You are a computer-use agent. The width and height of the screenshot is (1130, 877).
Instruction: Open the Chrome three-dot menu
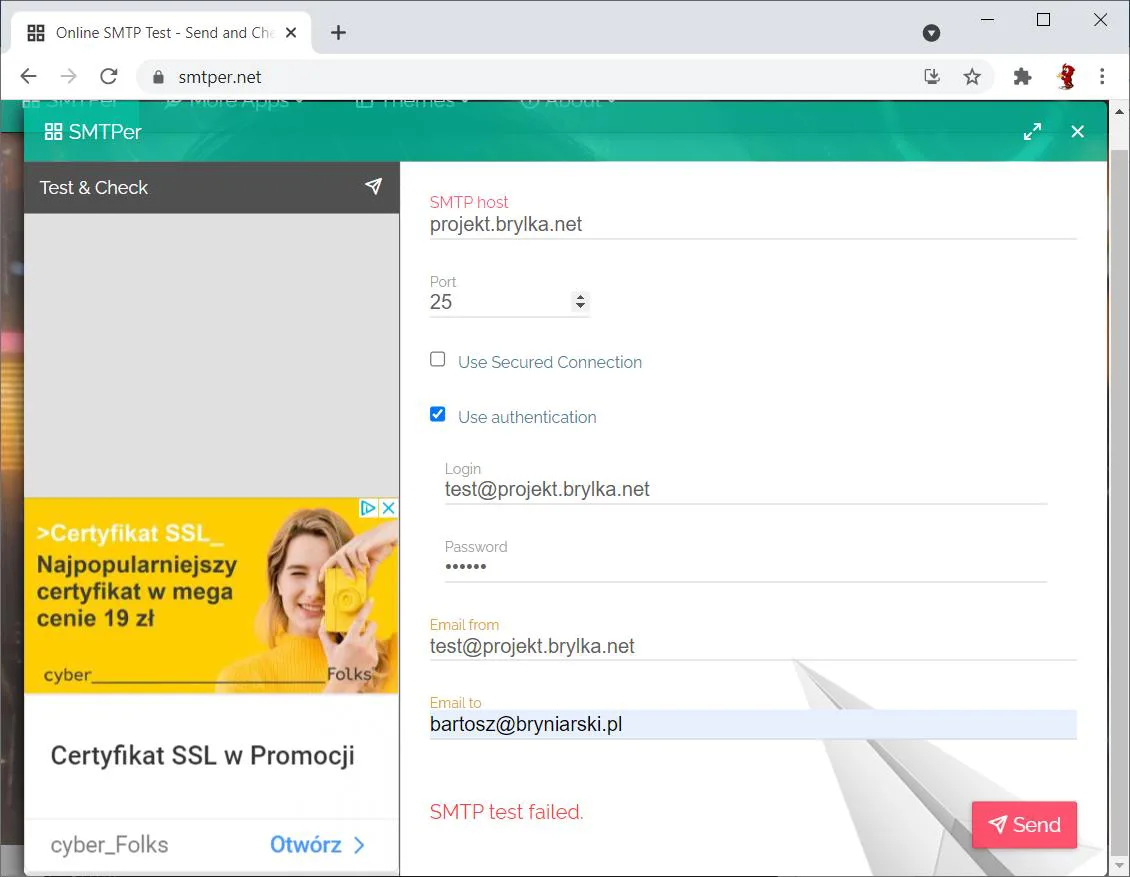tap(1102, 76)
